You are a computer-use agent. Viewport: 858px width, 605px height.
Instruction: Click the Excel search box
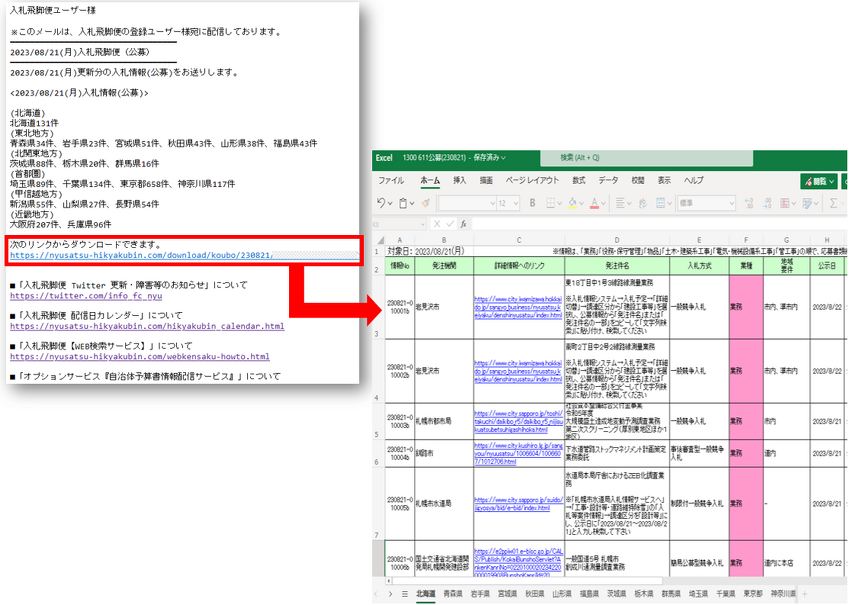pos(600,157)
